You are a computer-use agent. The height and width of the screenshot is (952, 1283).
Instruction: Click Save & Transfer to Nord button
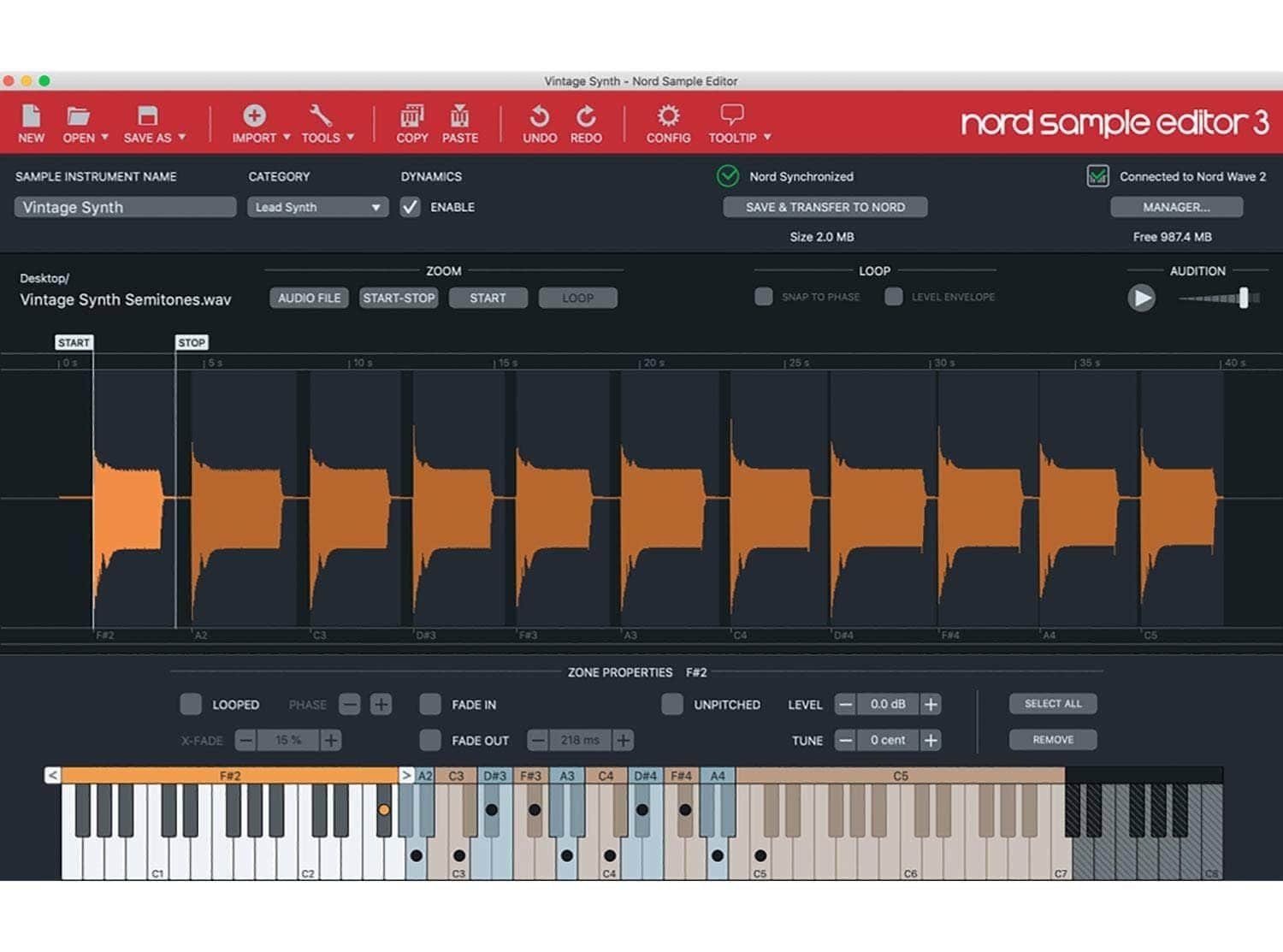(825, 207)
